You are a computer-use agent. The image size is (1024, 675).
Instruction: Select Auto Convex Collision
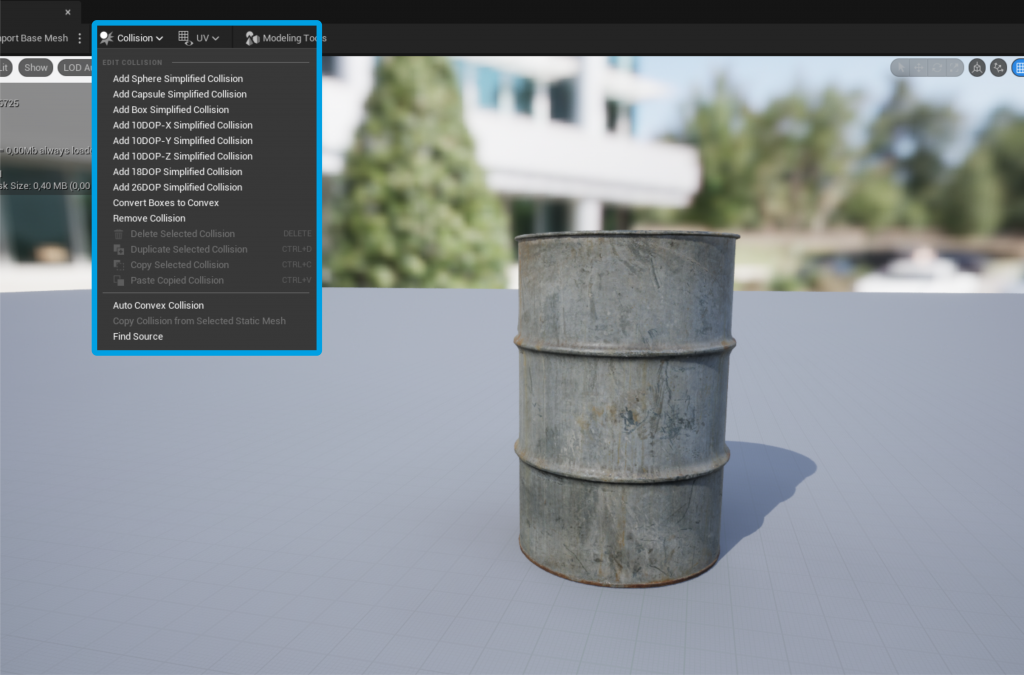coord(158,306)
